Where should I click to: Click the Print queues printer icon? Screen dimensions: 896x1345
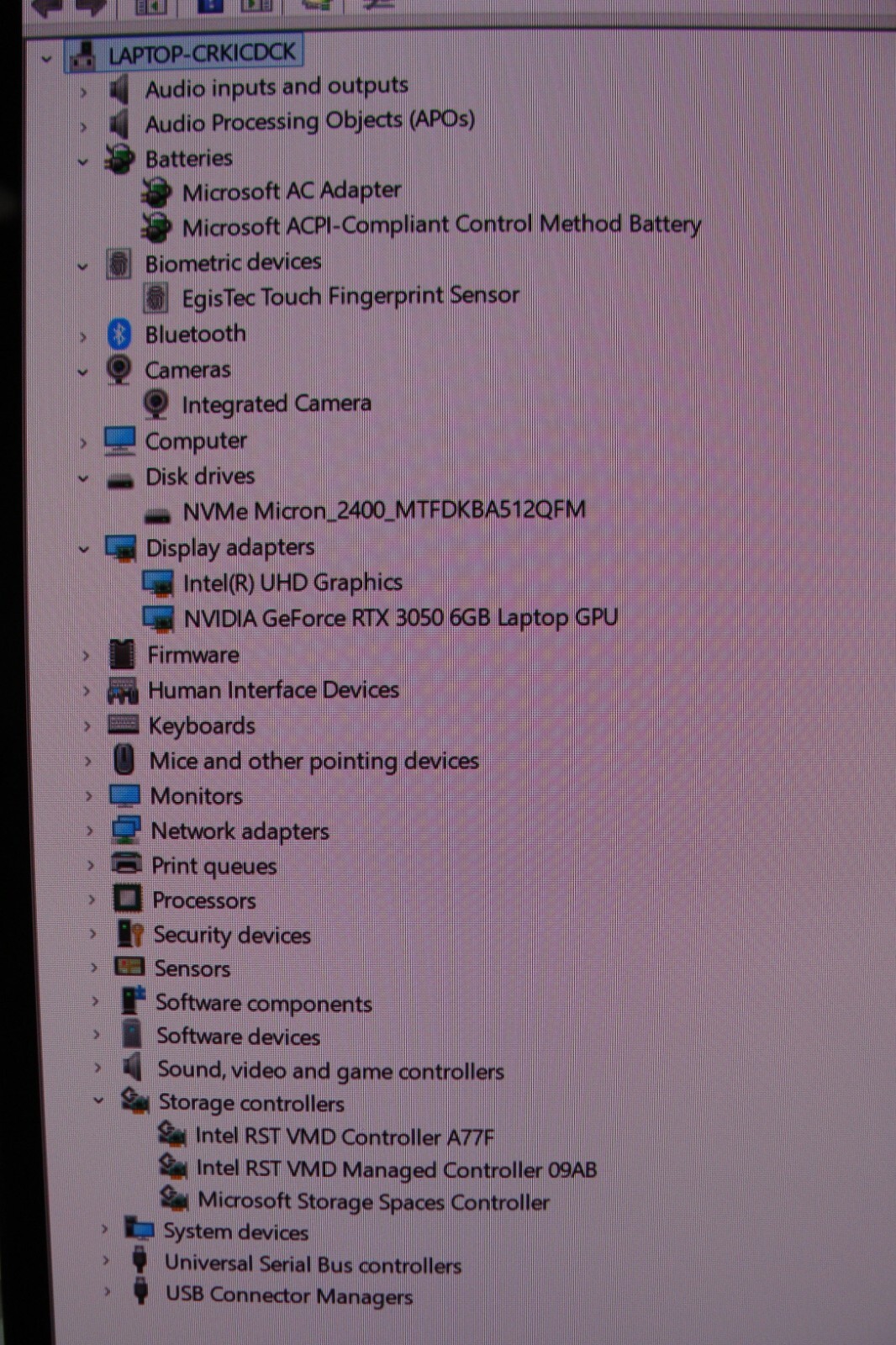click(127, 863)
